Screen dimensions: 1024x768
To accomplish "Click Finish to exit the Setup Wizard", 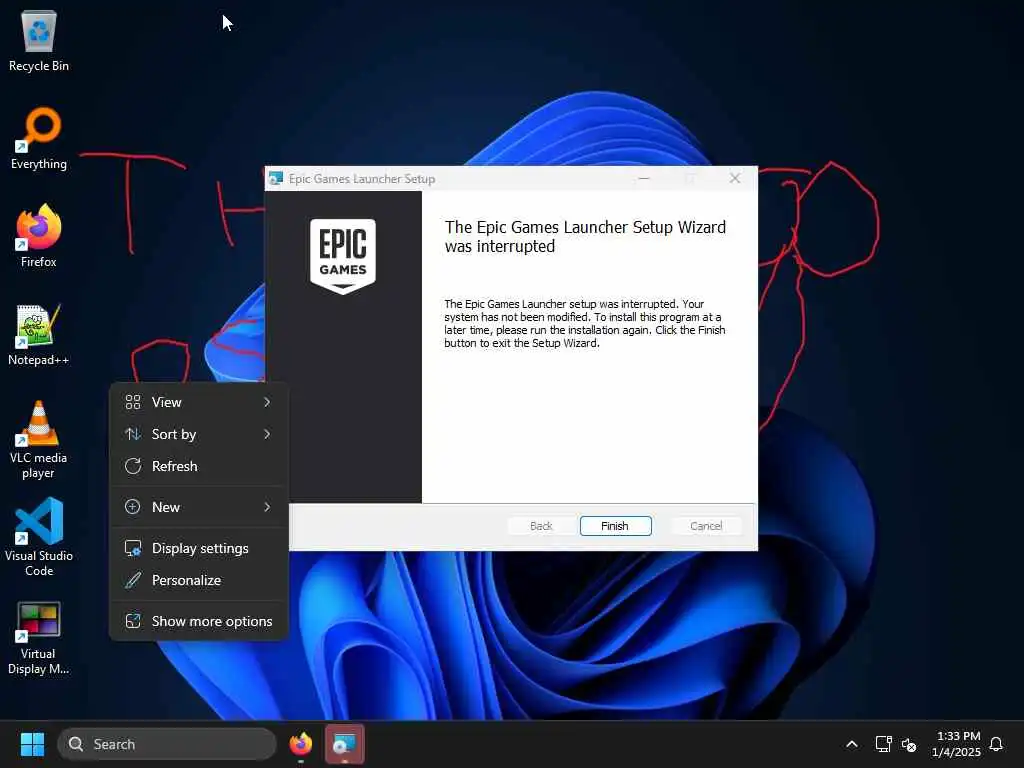I will coord(615,526).
